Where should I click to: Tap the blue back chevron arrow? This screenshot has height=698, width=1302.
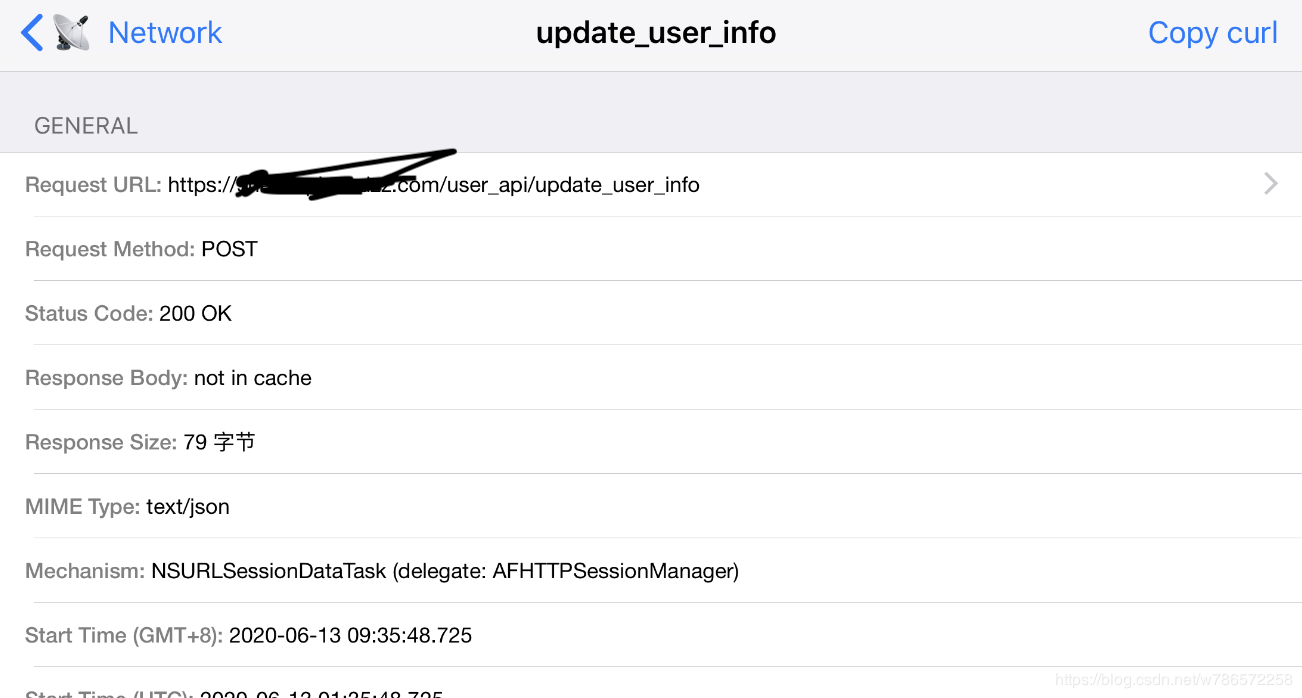32,33
